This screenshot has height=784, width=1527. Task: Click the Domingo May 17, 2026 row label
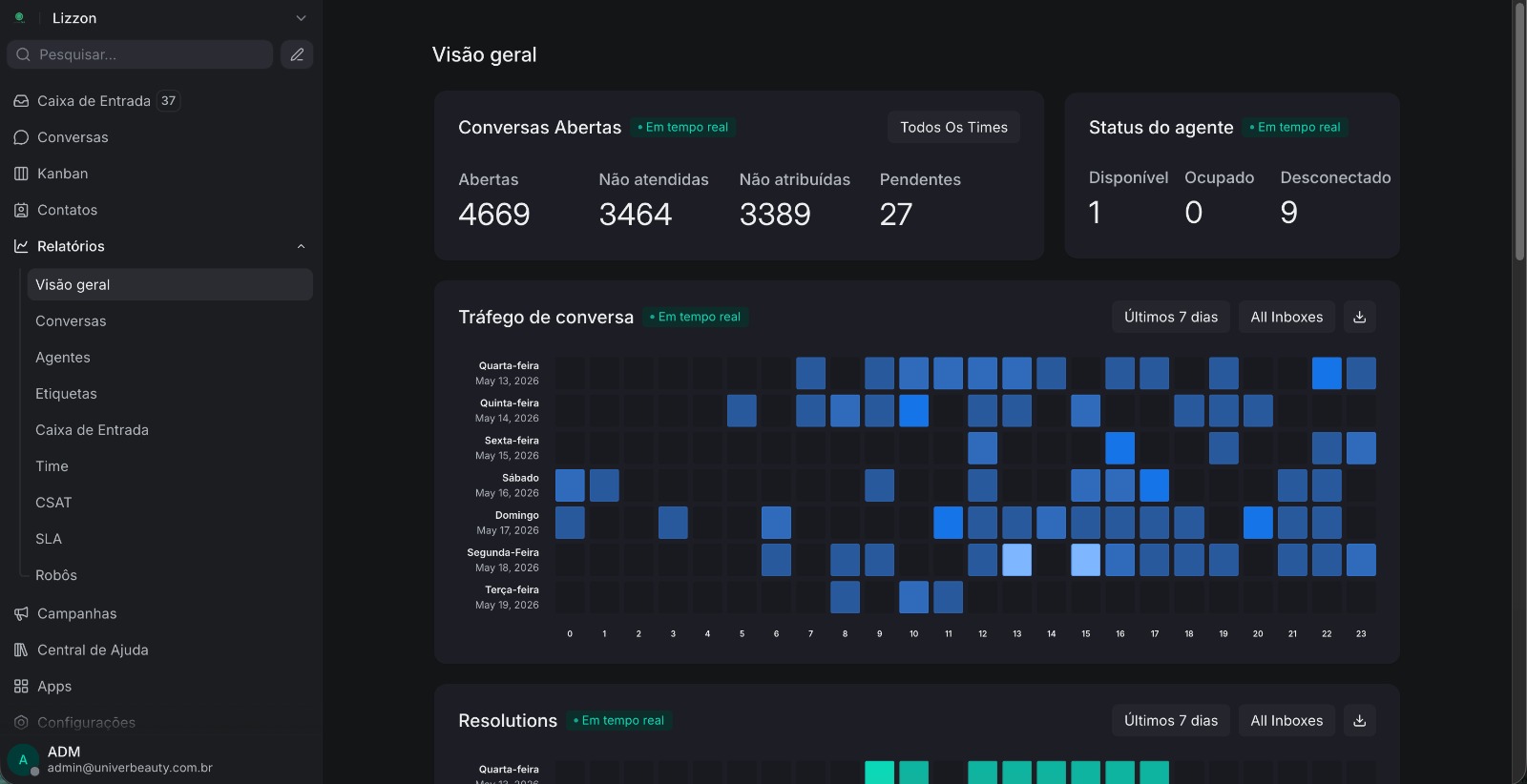click(508, 523)
